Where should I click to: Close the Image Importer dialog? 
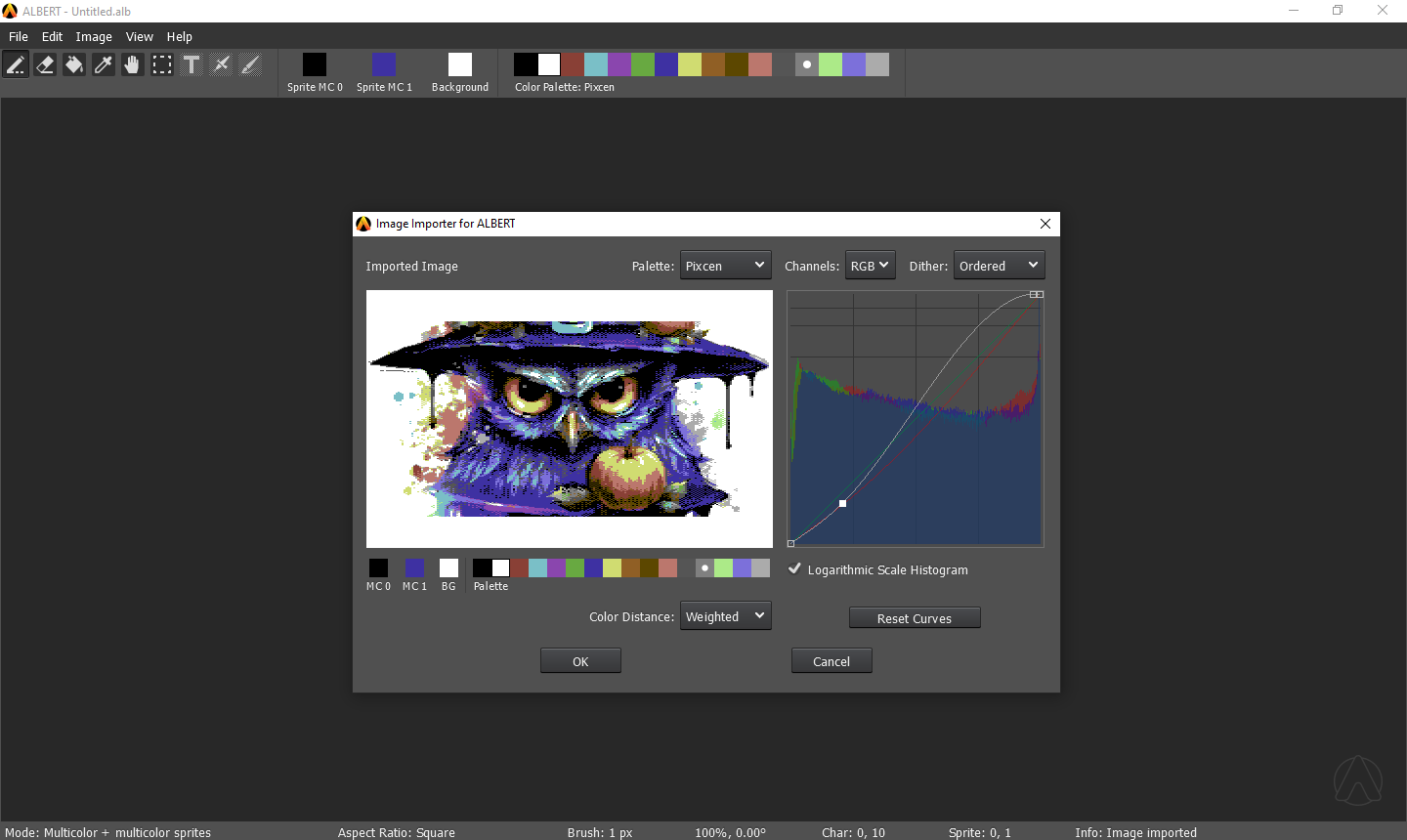pos(1045,224)
